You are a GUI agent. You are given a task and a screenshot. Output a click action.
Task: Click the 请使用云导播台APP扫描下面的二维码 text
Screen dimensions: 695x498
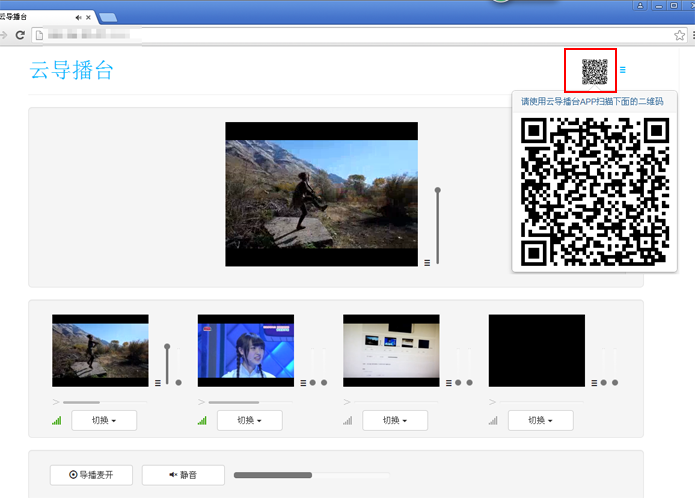592,101
